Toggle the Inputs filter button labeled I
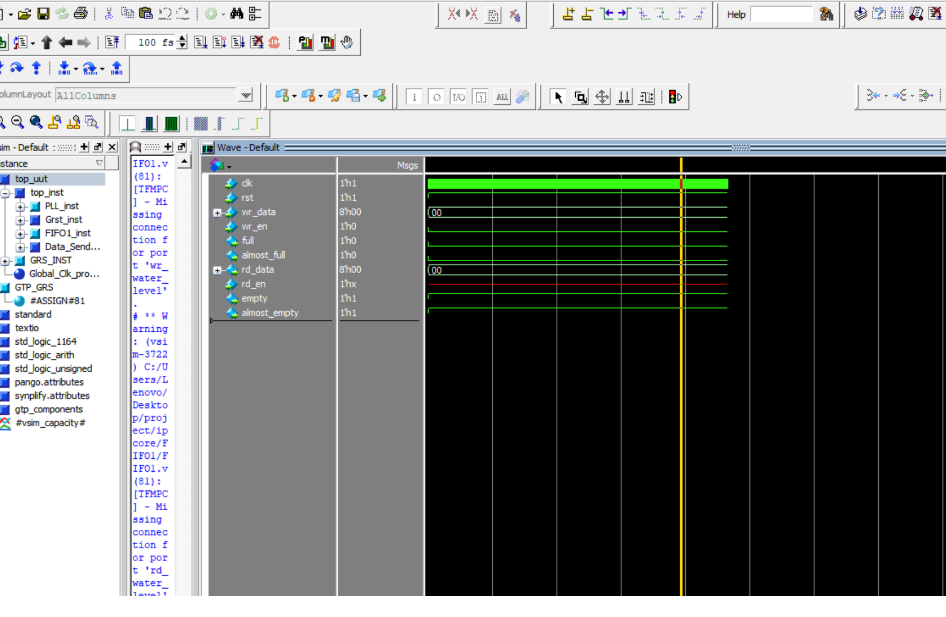946x617 pixels. point(414,97)
